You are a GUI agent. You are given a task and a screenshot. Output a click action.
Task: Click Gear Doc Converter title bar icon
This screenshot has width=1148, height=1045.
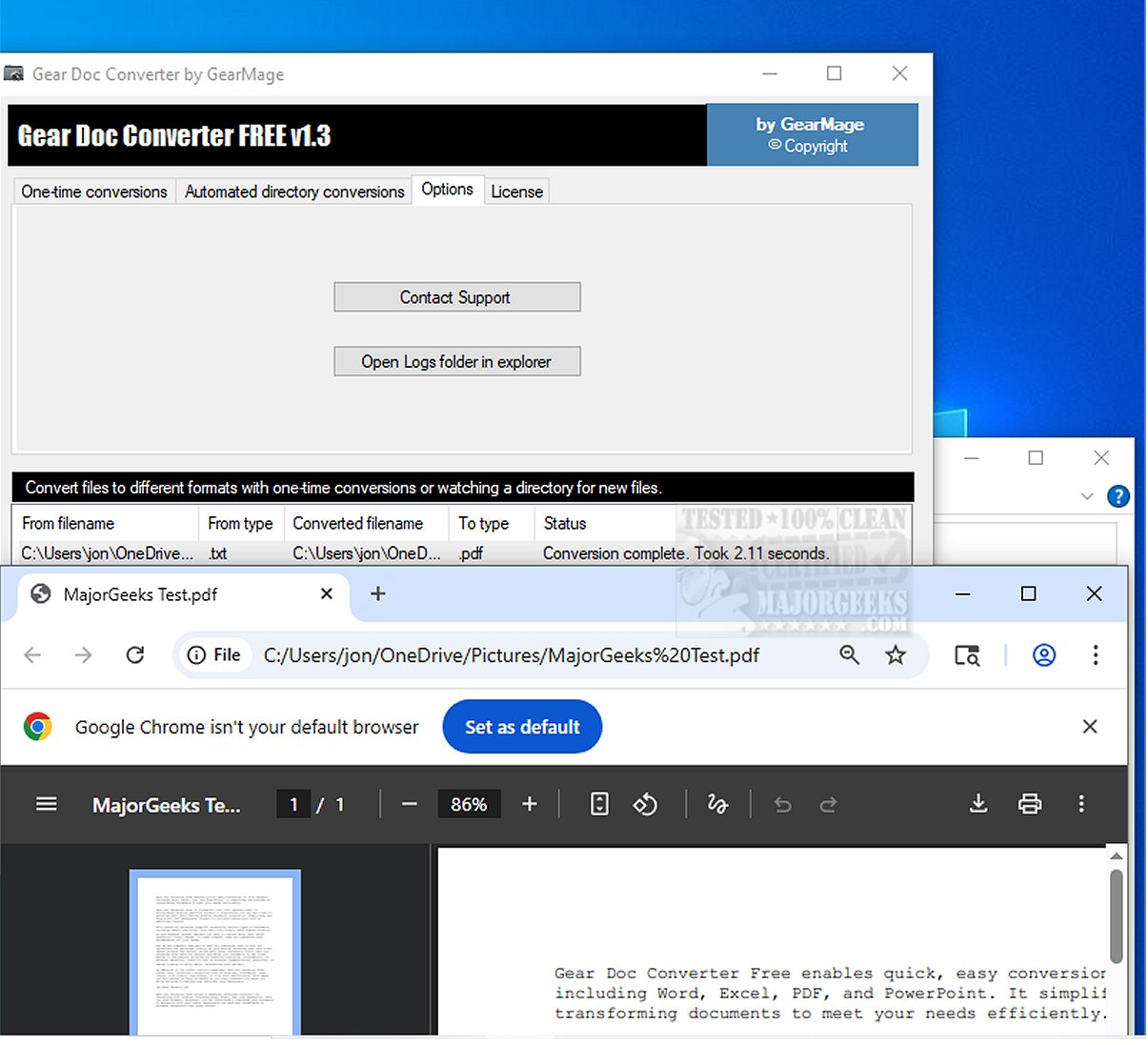tap(14, 73)
